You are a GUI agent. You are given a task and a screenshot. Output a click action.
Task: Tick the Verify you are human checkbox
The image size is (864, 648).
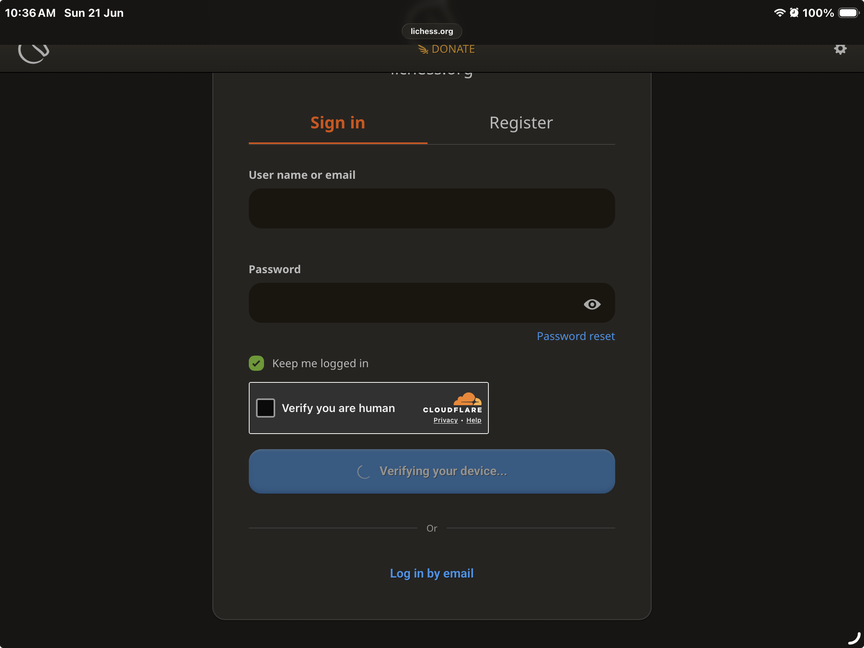pyautogui.click(x=266, y=408)
